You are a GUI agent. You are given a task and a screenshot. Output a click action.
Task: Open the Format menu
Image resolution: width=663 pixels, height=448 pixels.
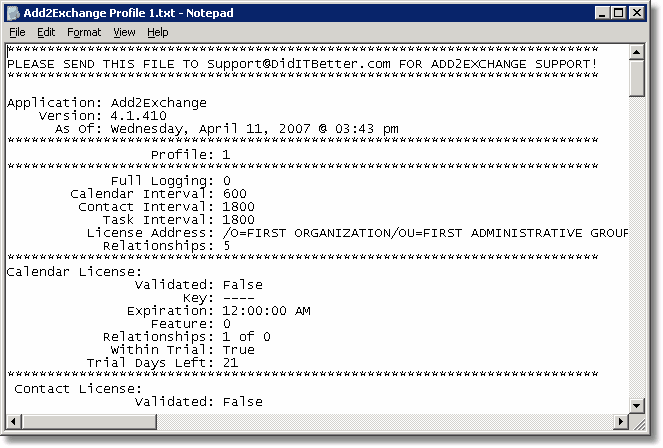tap(84, 33)
